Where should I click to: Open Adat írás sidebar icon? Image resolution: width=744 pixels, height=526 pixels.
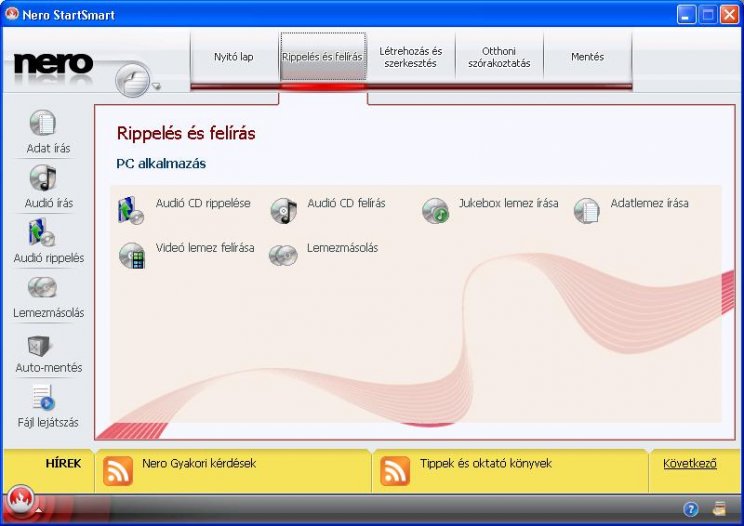pyautogui.click(x=43, y=123)
